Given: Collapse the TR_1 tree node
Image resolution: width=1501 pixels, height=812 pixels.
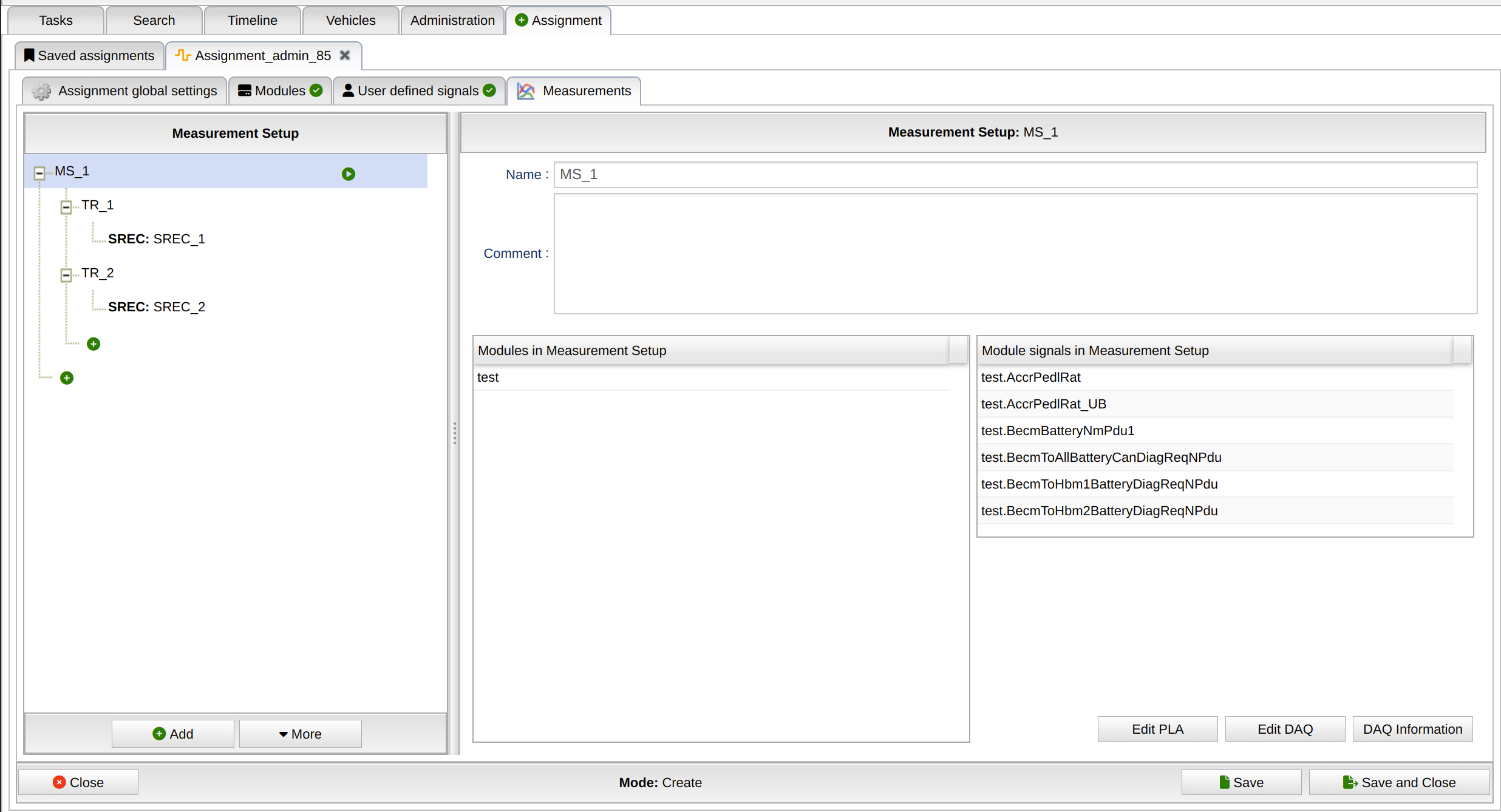Looking at the screenshot, I should [x=66, y=208].
